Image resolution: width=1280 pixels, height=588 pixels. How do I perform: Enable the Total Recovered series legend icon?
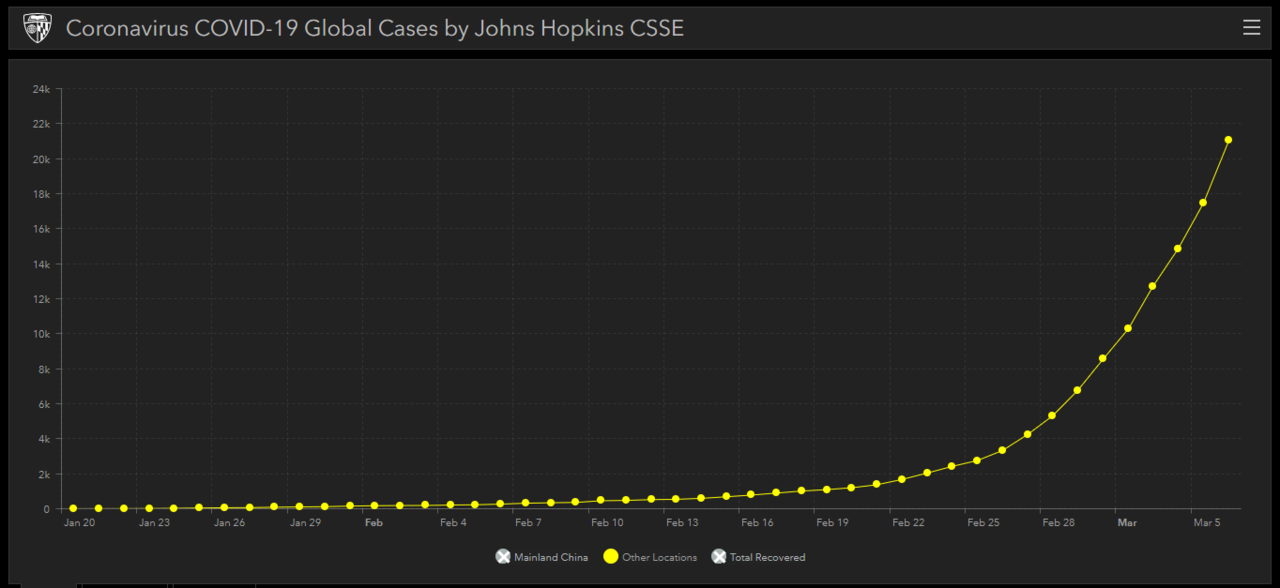click(x=719, y=557)
